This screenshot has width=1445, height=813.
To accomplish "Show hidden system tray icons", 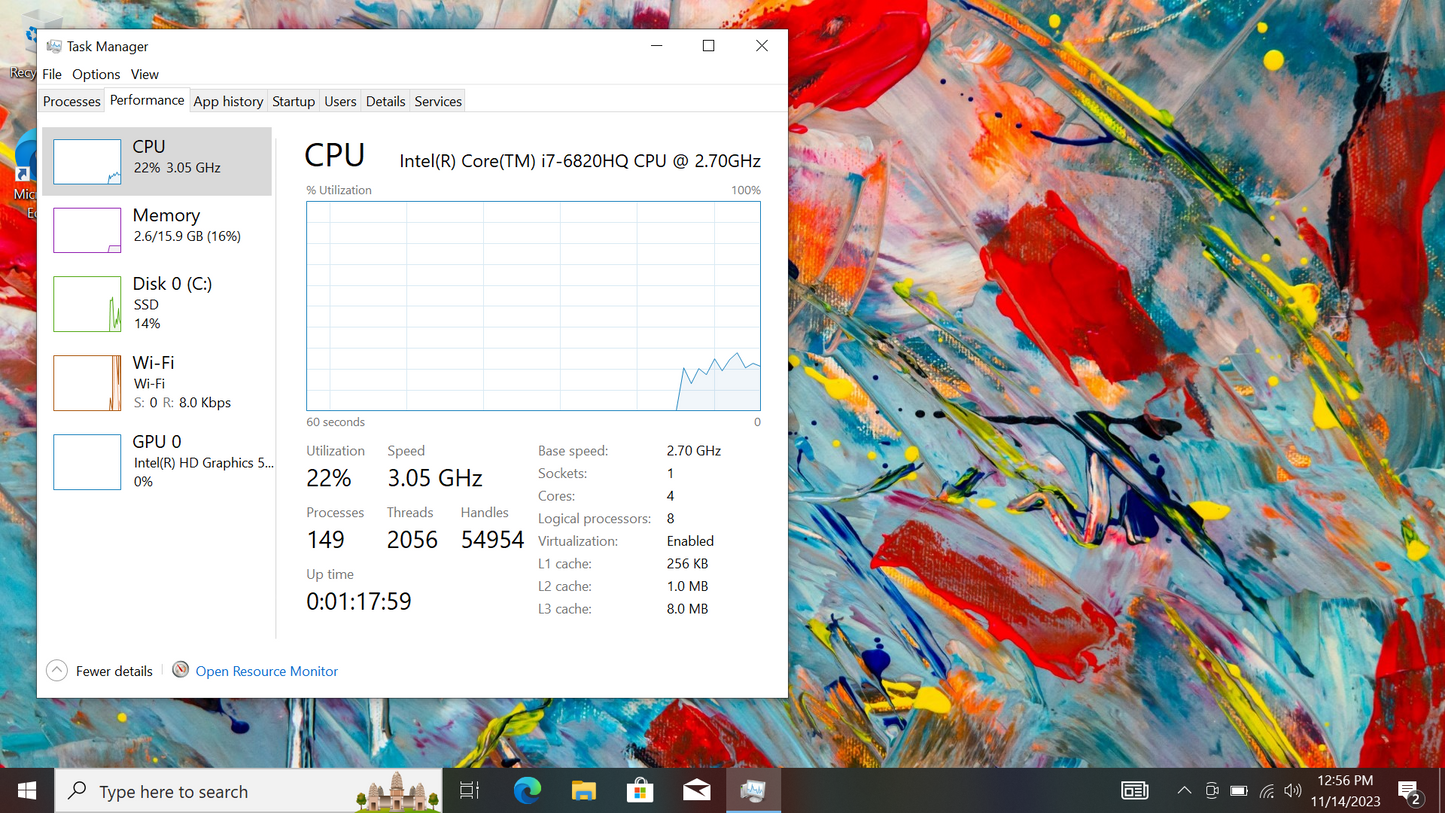I will point(1184,791).
